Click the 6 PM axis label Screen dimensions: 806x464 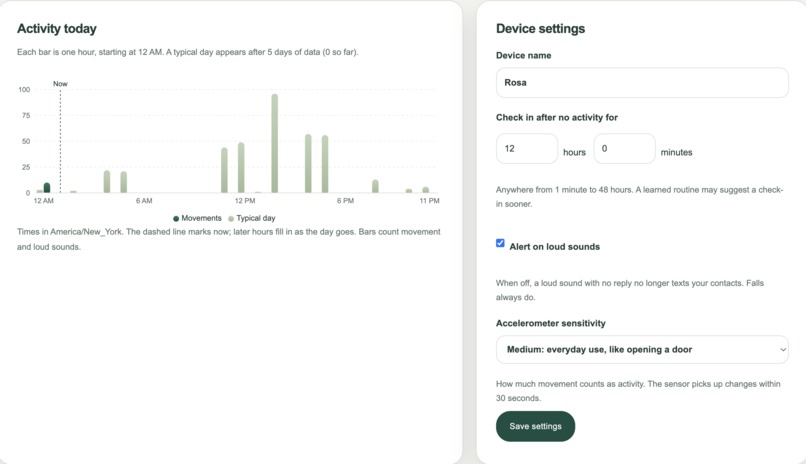click(345, 201)
